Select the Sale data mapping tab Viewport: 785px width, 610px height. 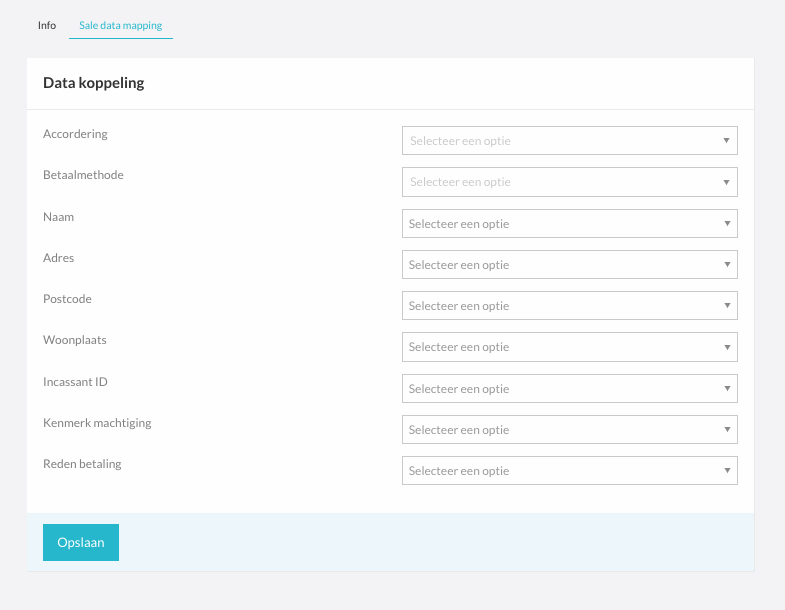(x=121, y=26)
